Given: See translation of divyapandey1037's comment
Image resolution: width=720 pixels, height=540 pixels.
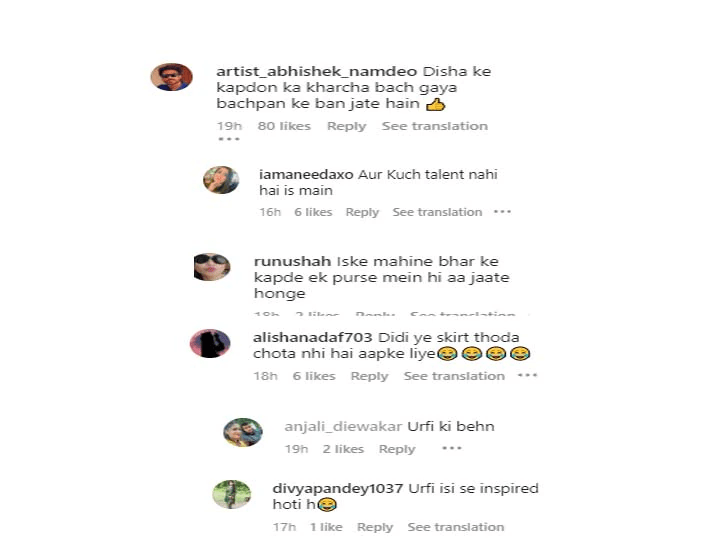Looking at the screenshot, I should [x=456, y=527].
